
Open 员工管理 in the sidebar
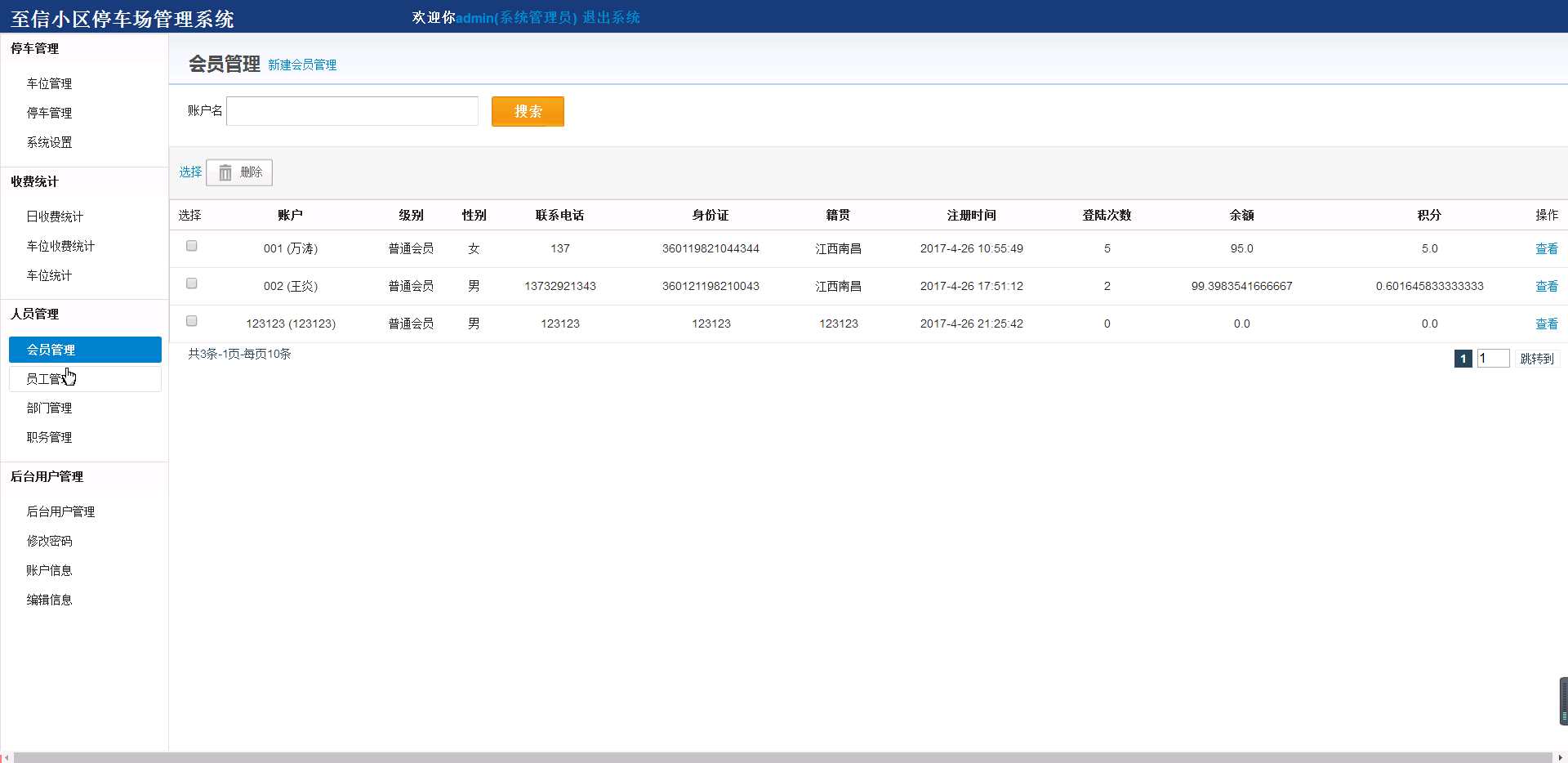point(85,379)
